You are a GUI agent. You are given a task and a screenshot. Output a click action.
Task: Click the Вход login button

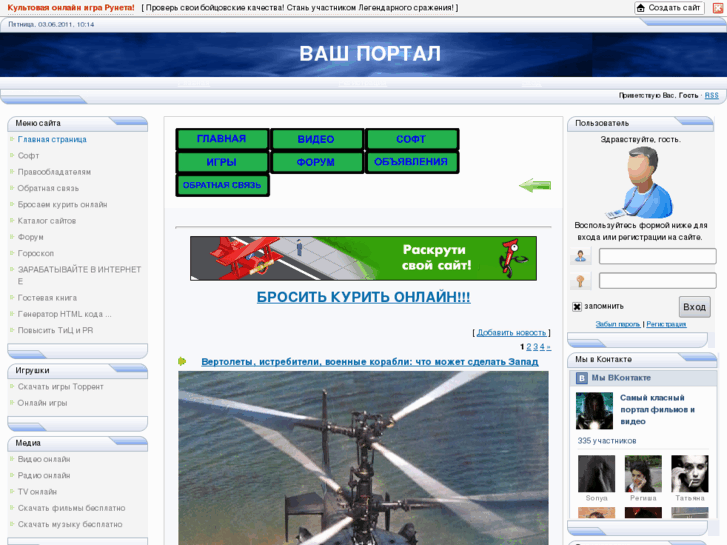(x=695, y=307)
